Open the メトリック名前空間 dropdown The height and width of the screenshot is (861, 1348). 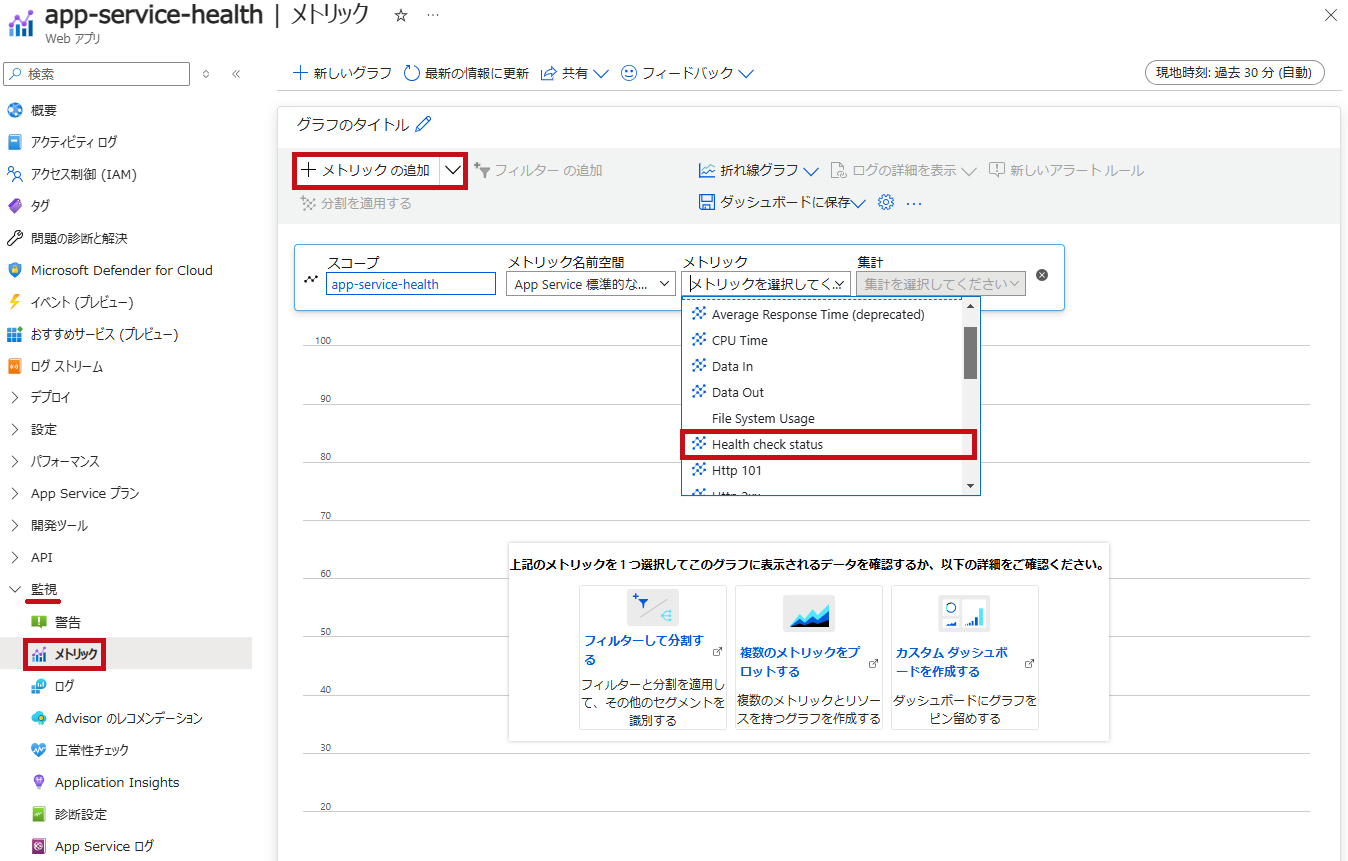coord(591,284)
